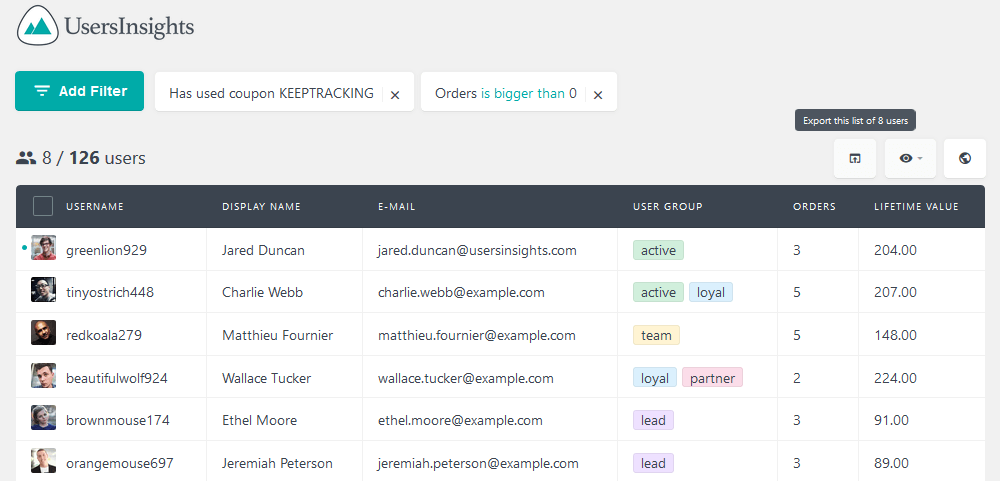Open the tinyostrich448 user profile
The height and width of the screenshot is (481, 1000).
(110, 292)
